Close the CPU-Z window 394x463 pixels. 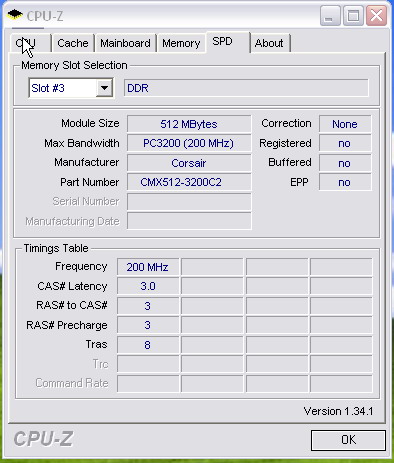[x=376, y=16]
